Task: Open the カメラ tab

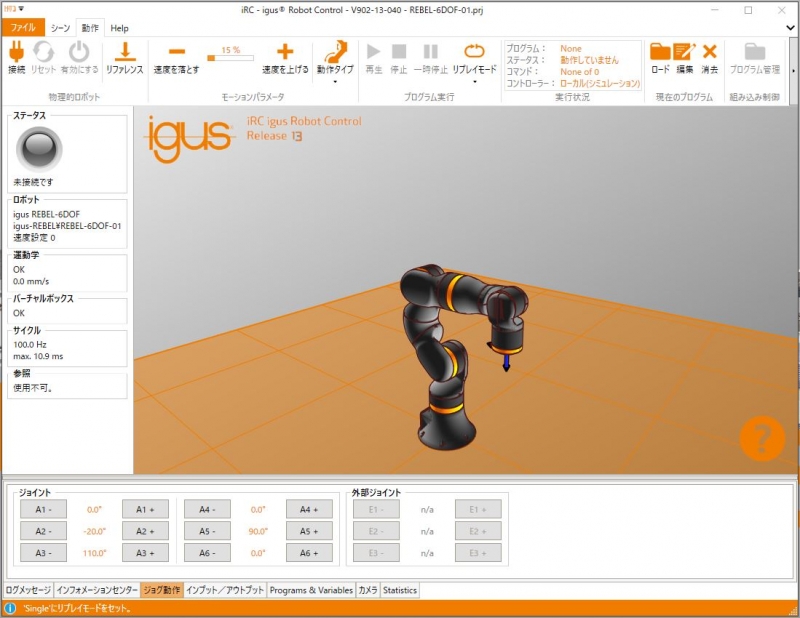Action: pos(368,590)
